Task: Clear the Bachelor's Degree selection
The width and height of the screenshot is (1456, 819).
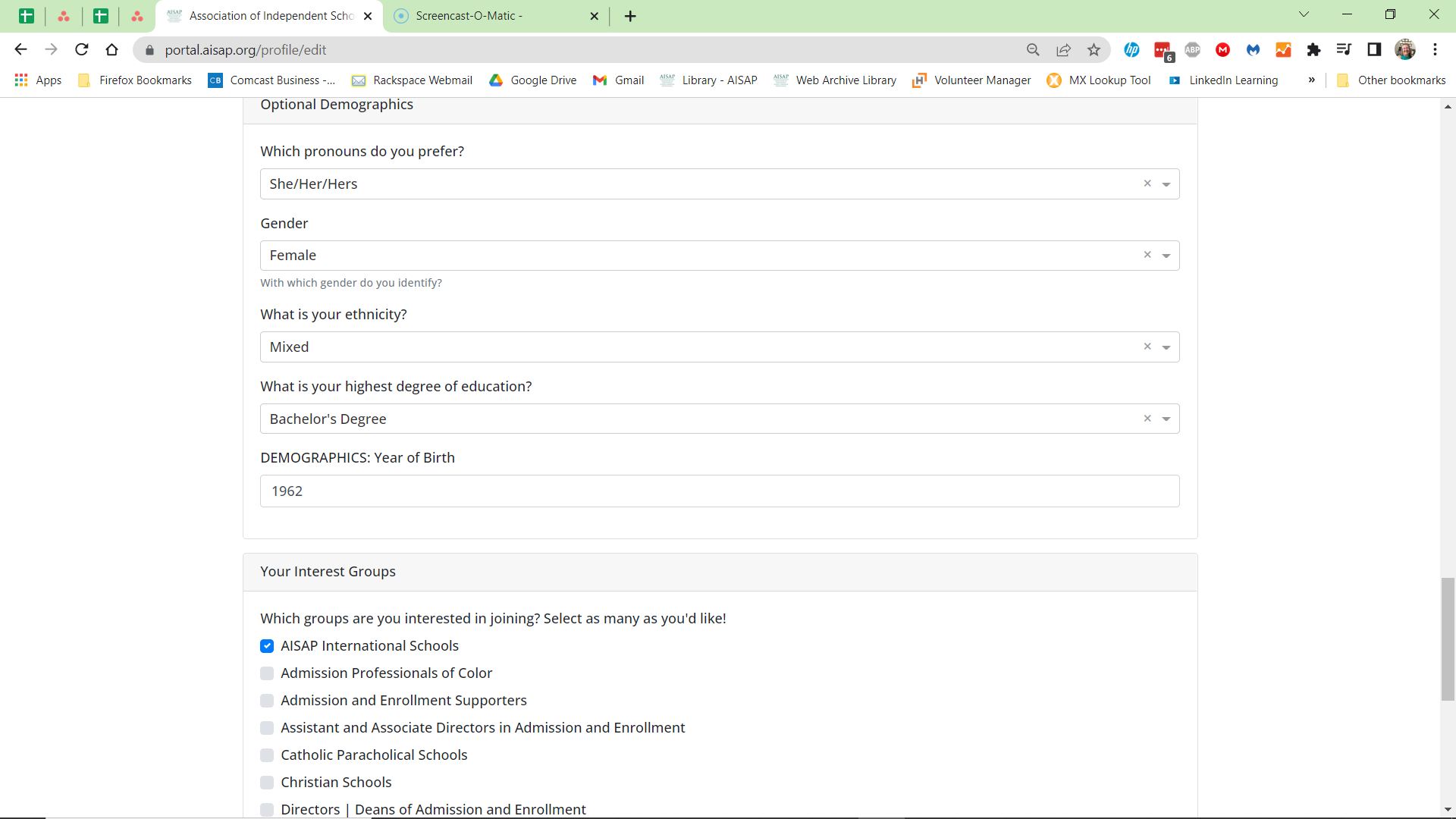Action: point(1147,418)
